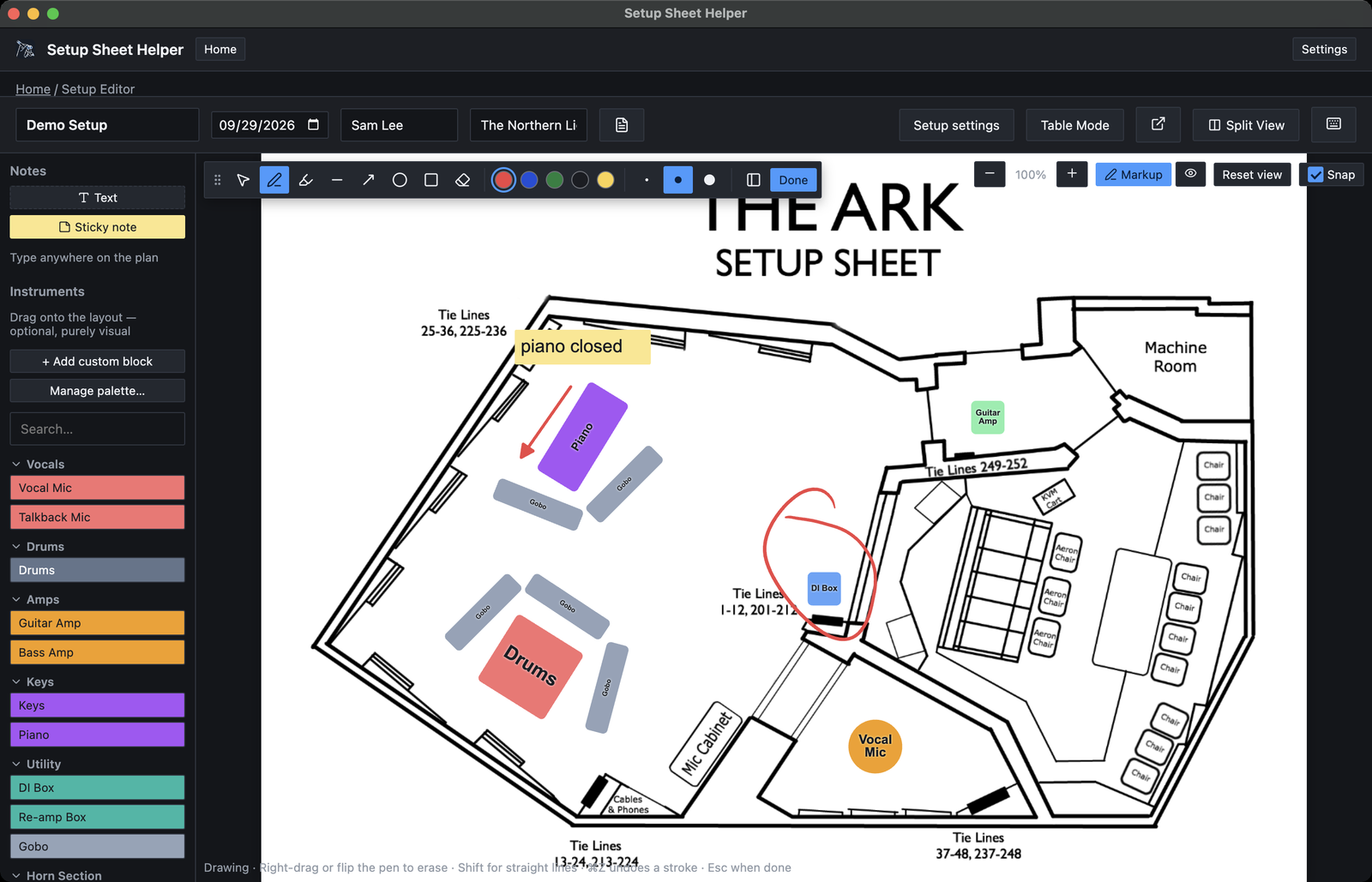Open Setup settings

coord(956,125)
